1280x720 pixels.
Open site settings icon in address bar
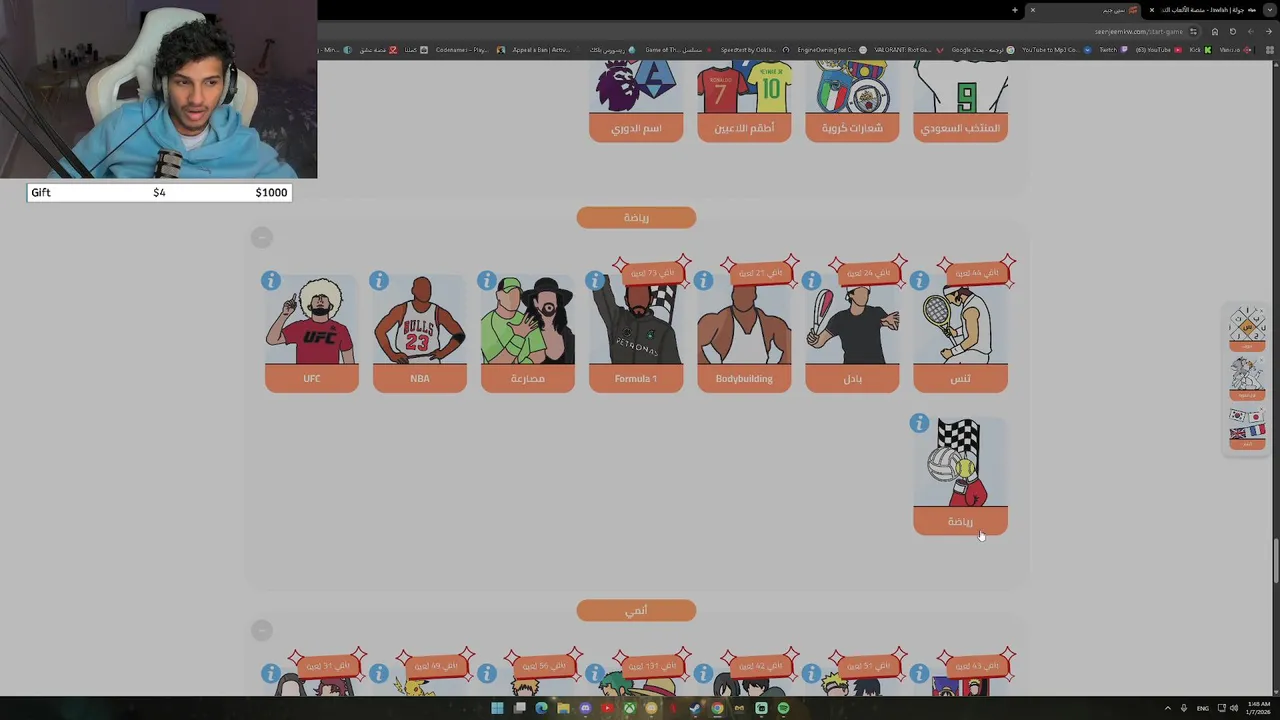1193,31
